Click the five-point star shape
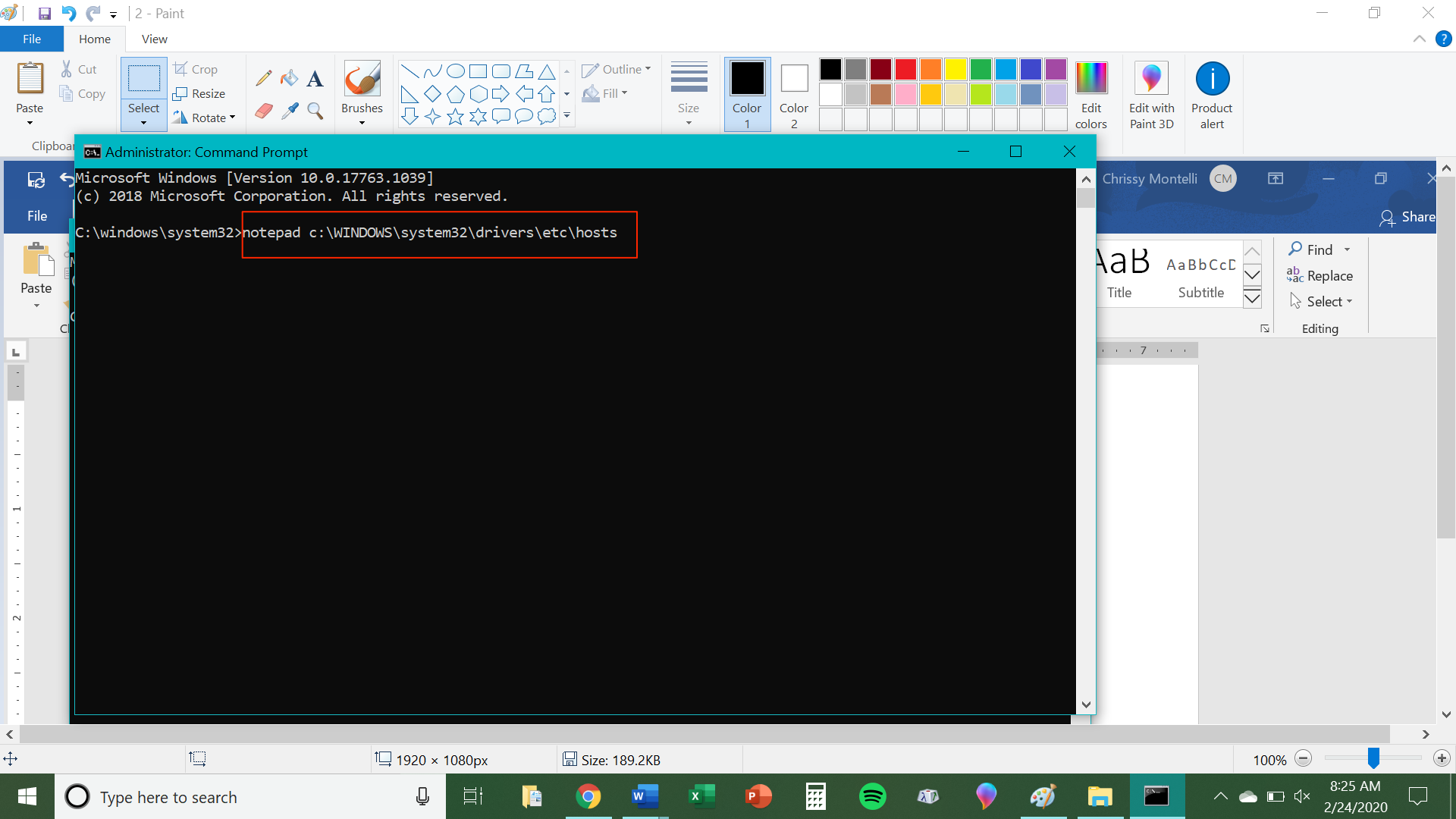Viewport: 1456px width, 819px height. tap(455, 117)
